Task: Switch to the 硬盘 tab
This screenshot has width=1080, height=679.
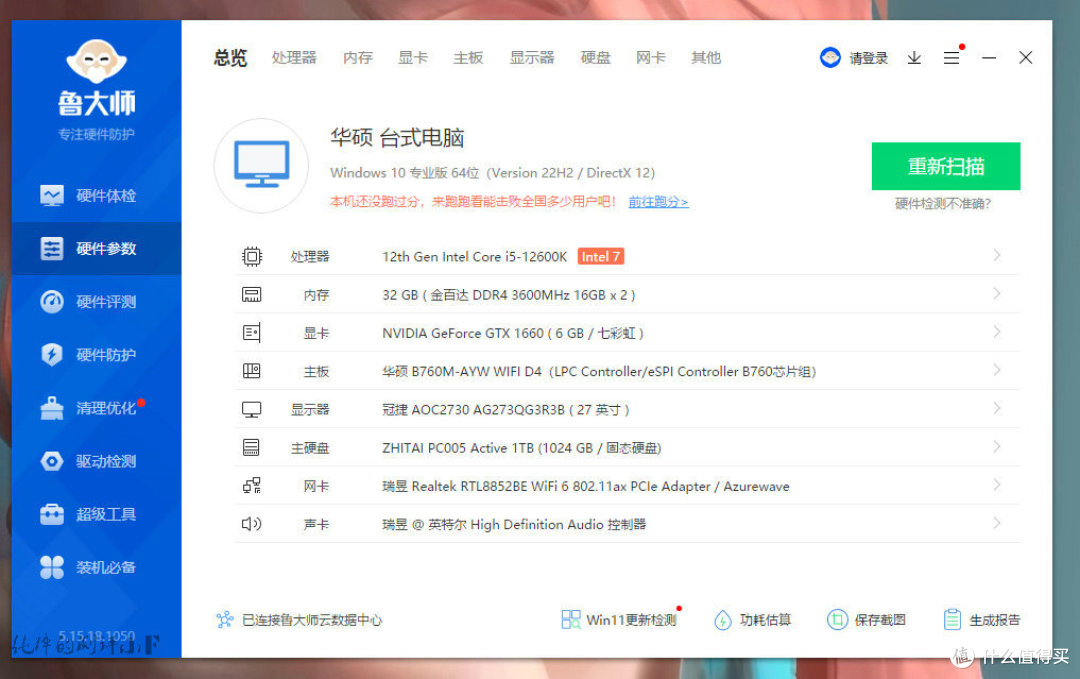Action: pyautogui.click(x=596, y=58)
